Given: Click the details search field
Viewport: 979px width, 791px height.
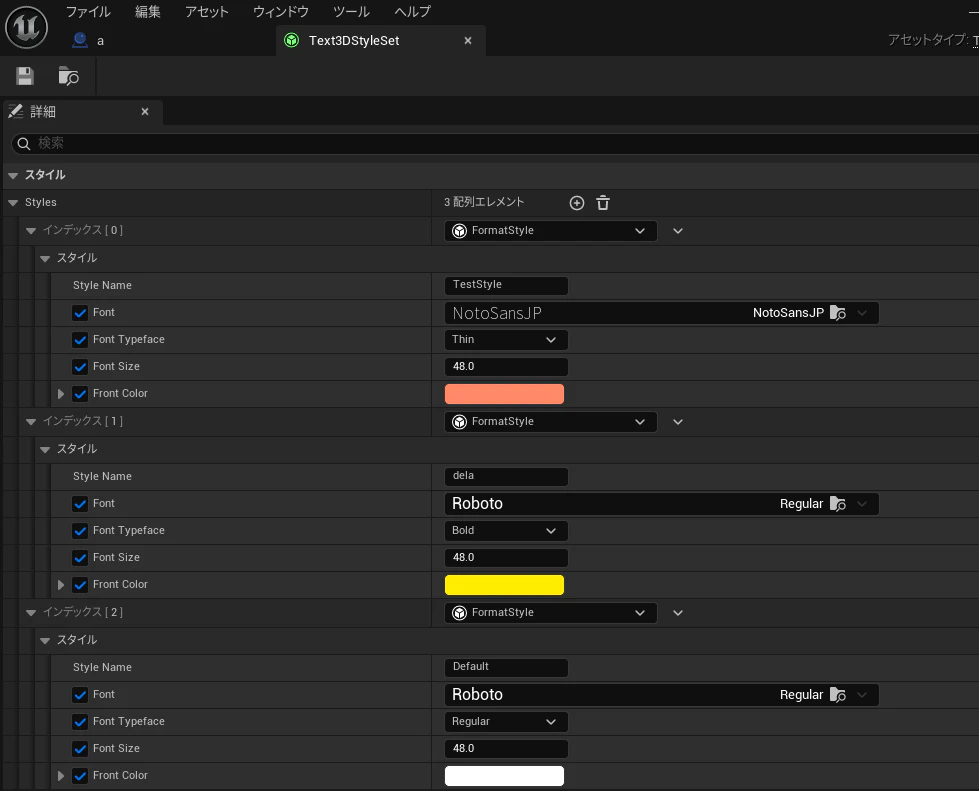Looking at the screenshot, I should coord(494,144).
